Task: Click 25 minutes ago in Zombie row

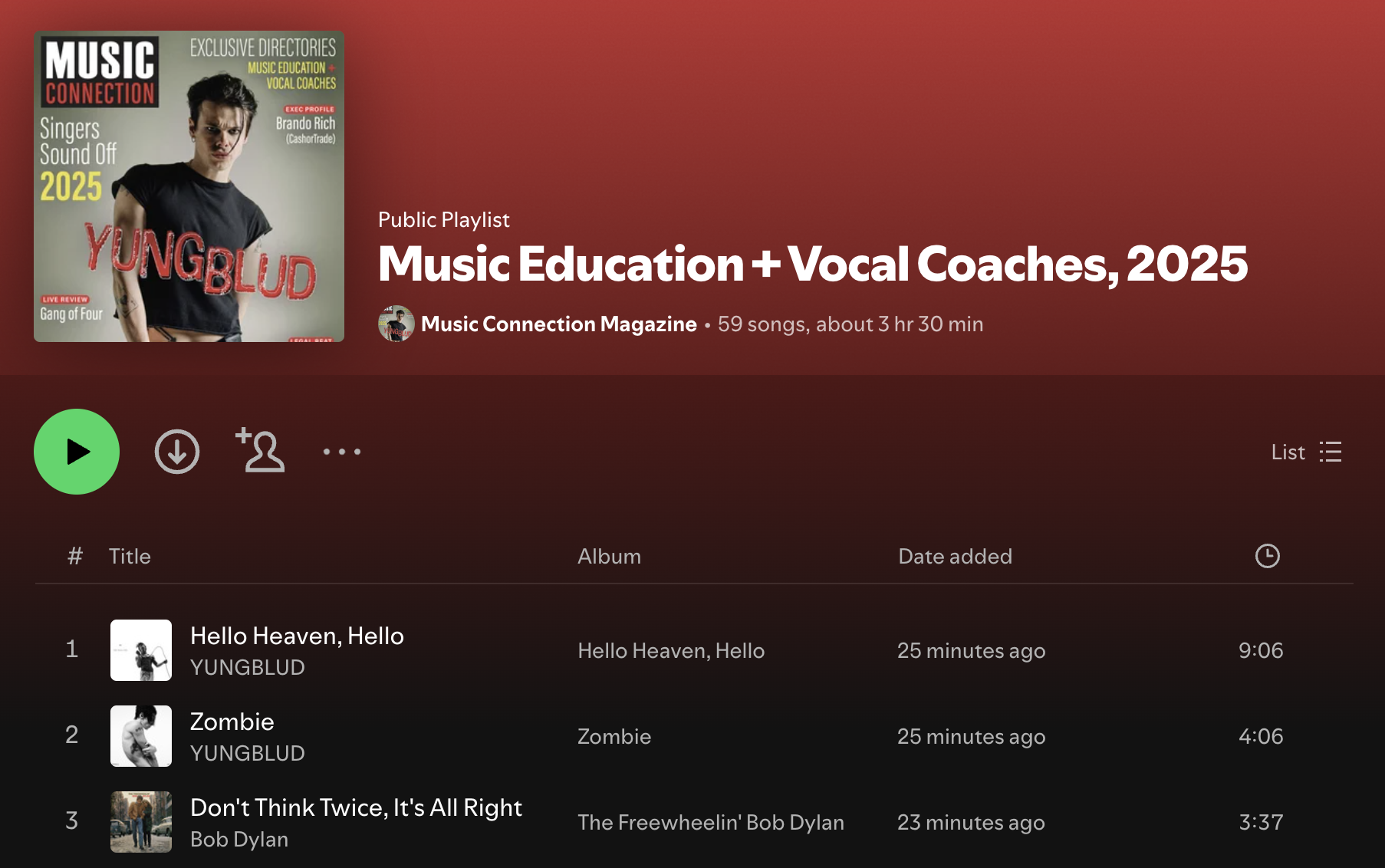Action: [972, 736]
